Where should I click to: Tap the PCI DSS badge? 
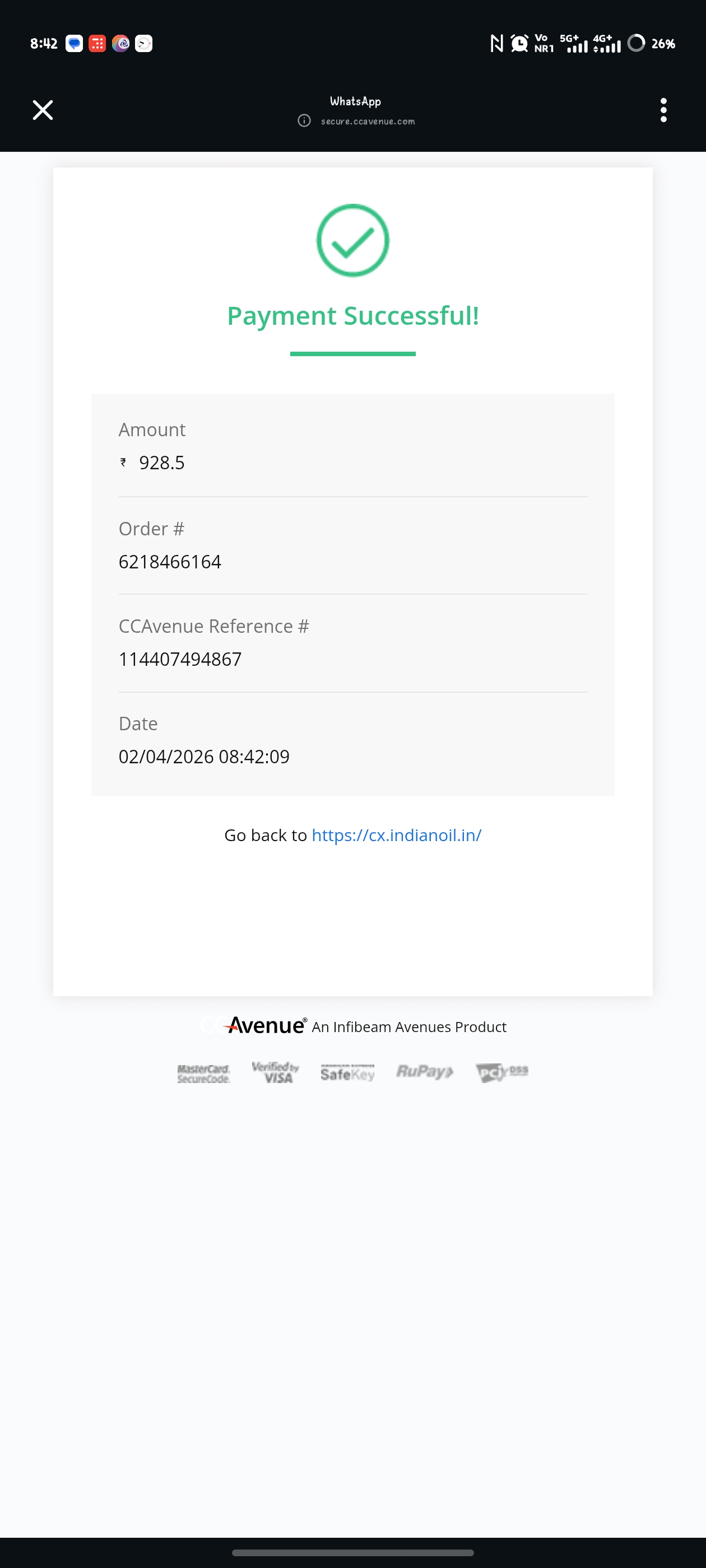tap(501, 1072)
